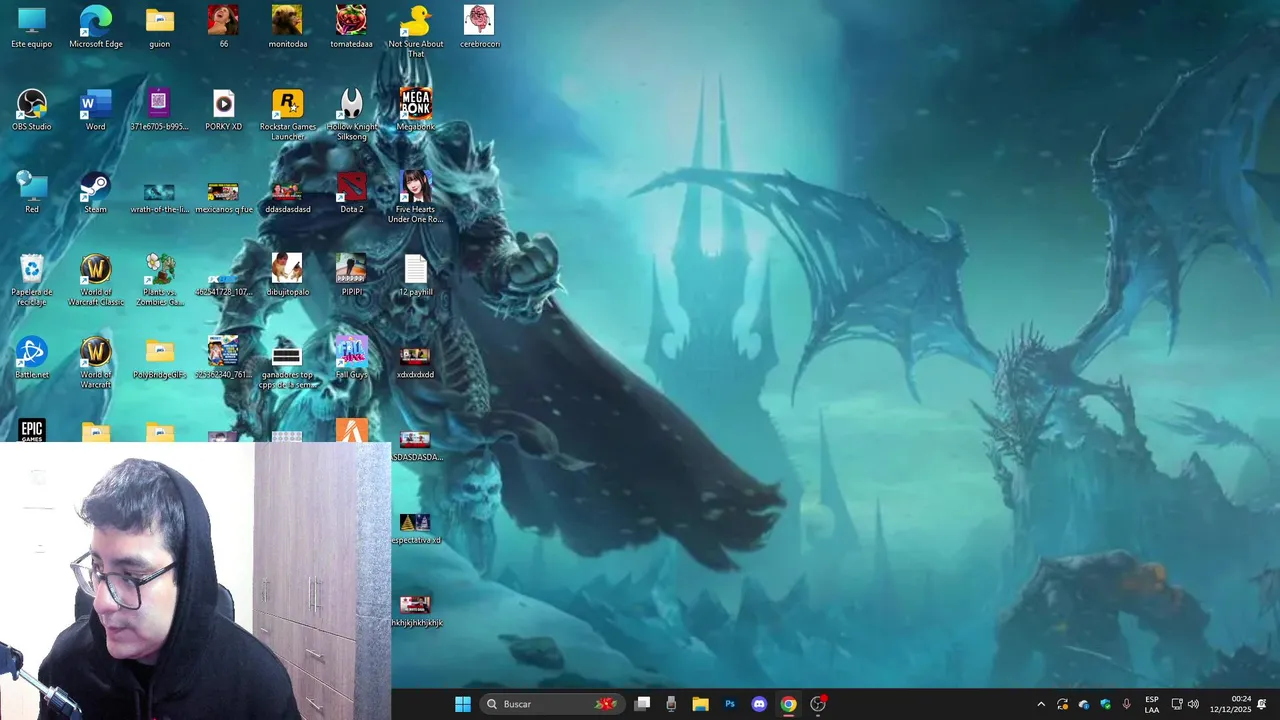Select the World of Warcraft retail shortcut
1280x720 pixels.
point(96,363)
